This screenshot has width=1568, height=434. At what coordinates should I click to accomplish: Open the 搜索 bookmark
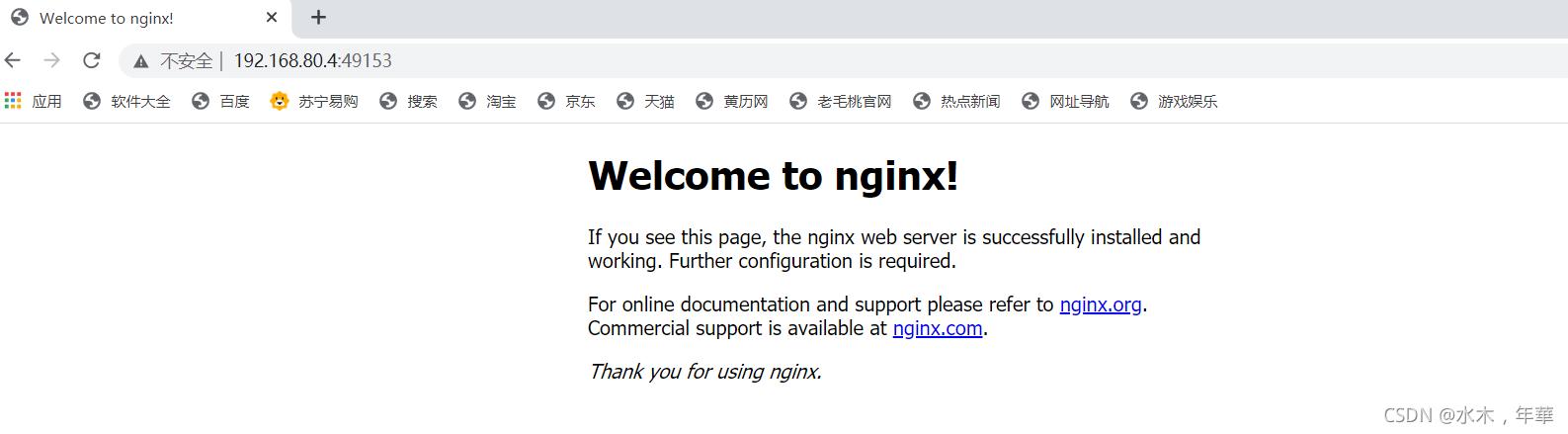point(408,101)
